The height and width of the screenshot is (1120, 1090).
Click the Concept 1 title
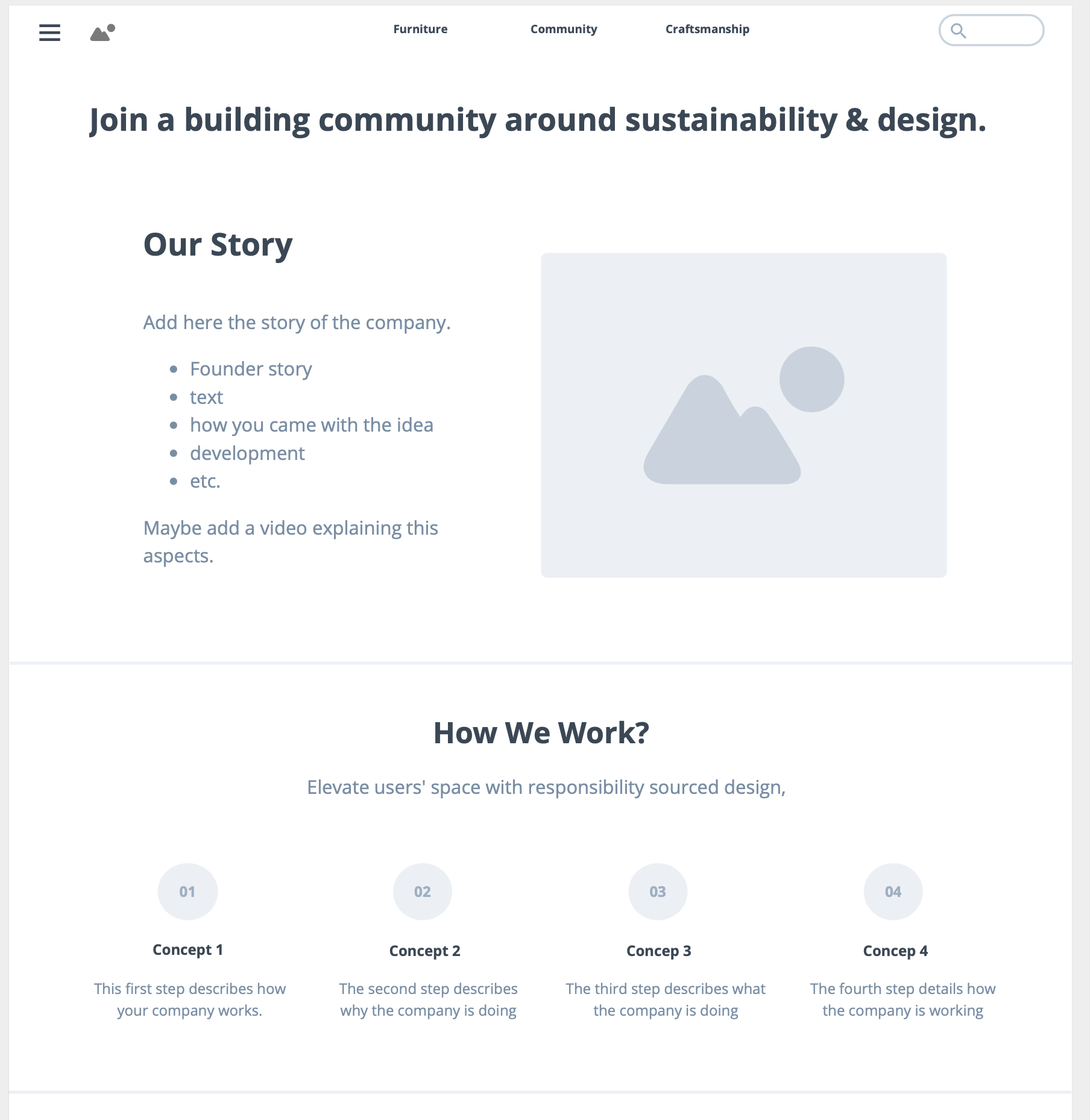[187, 949]
